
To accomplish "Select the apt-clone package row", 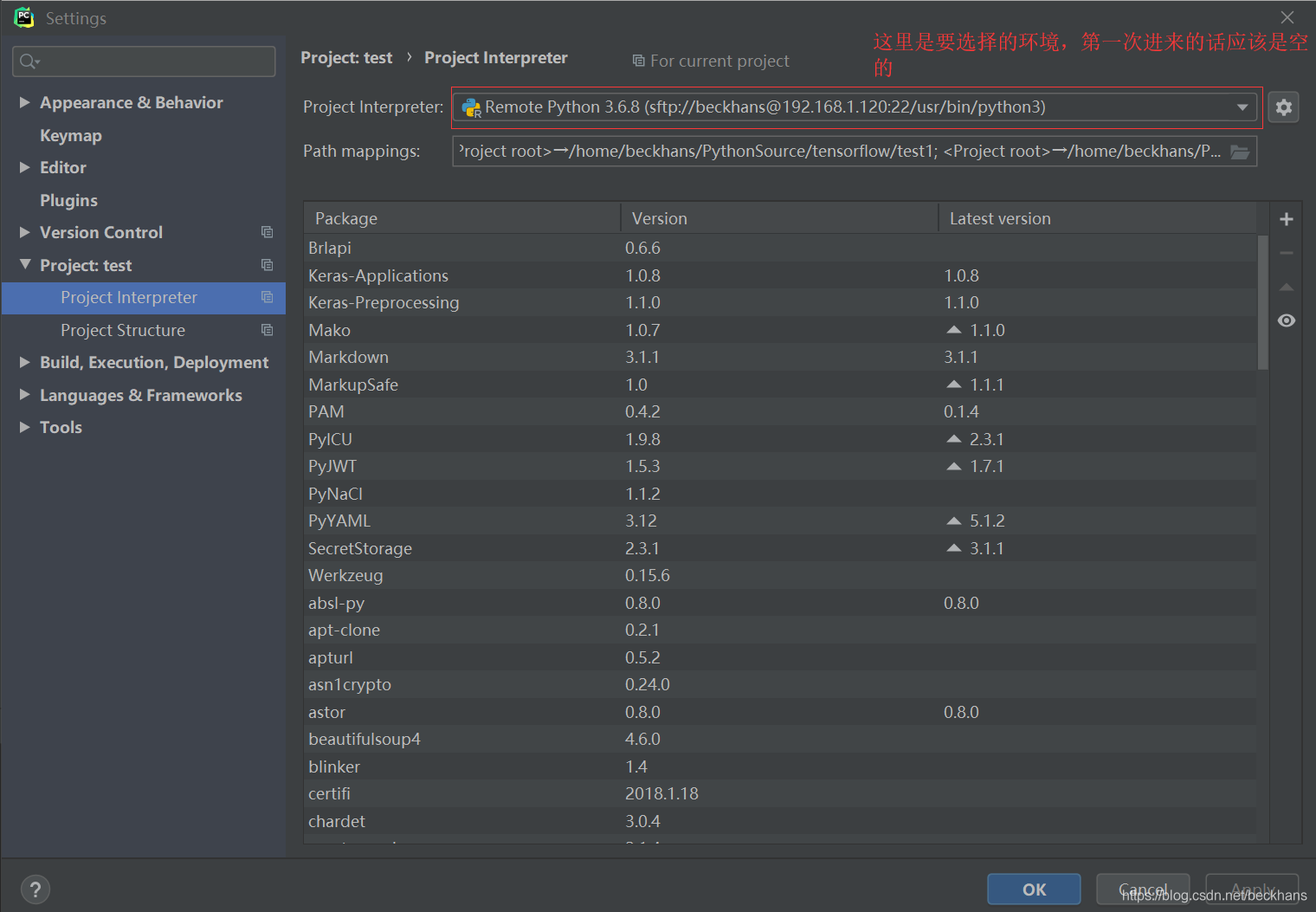I will [780, 630].
